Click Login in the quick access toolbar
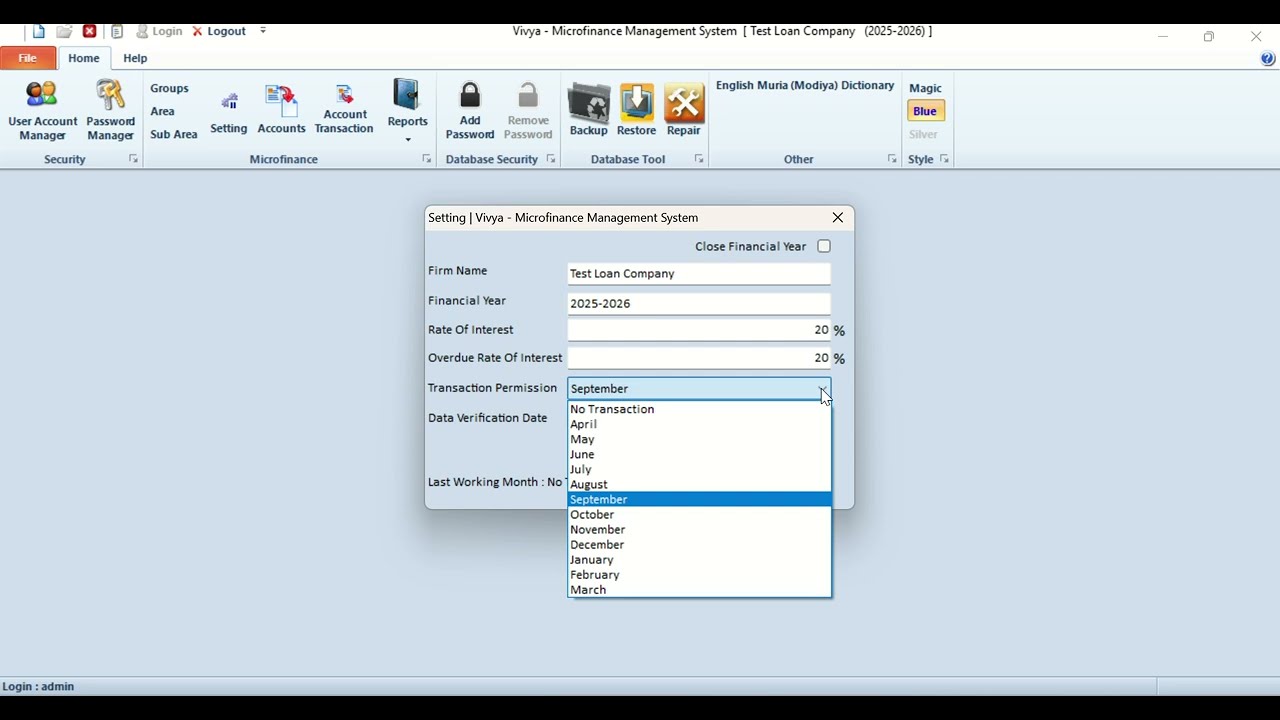The height and width of the screenshot is (720, 1280). click(159, 31)
